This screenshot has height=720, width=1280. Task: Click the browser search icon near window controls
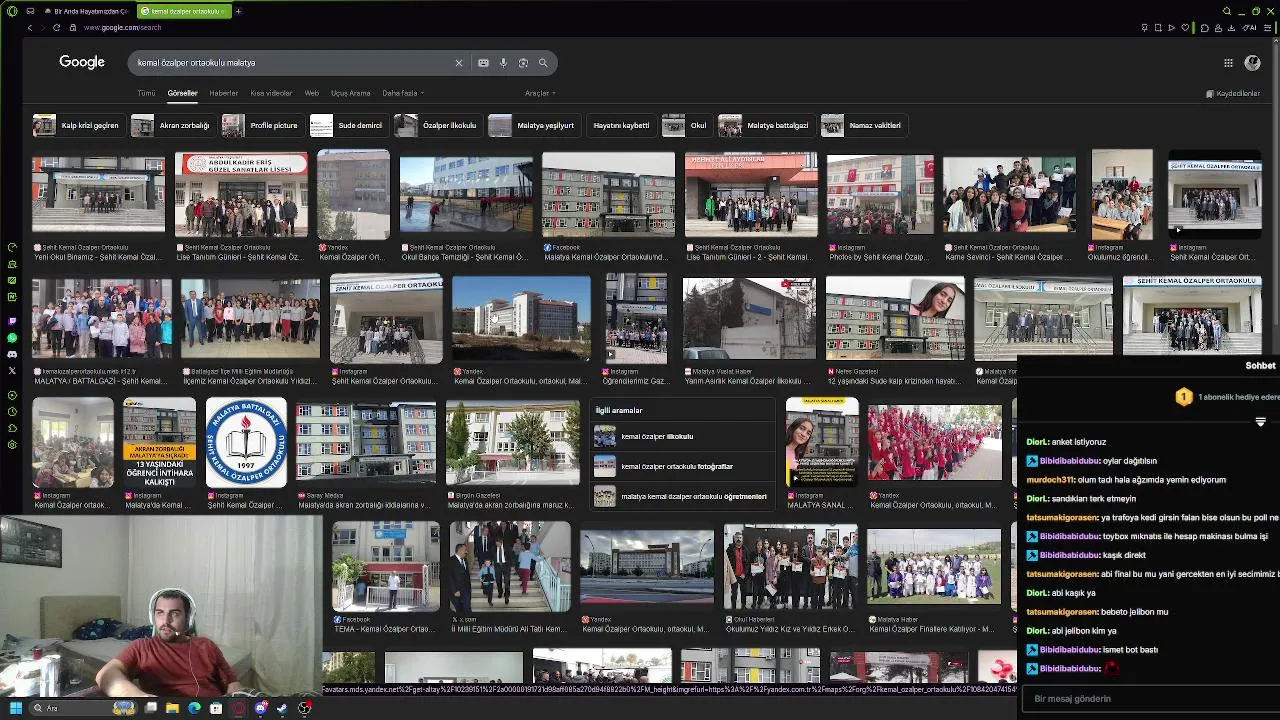(x=1228, y=11)
